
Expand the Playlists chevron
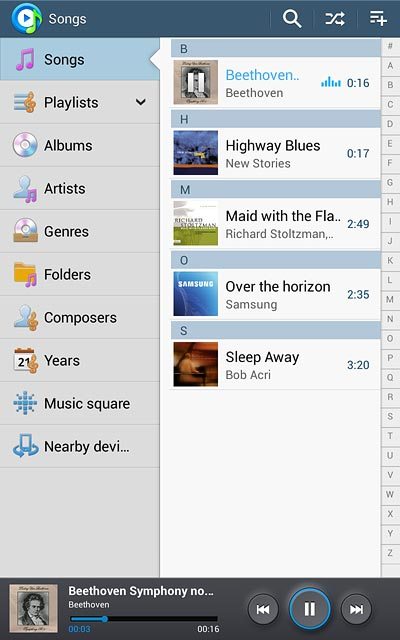coord(141,102)
